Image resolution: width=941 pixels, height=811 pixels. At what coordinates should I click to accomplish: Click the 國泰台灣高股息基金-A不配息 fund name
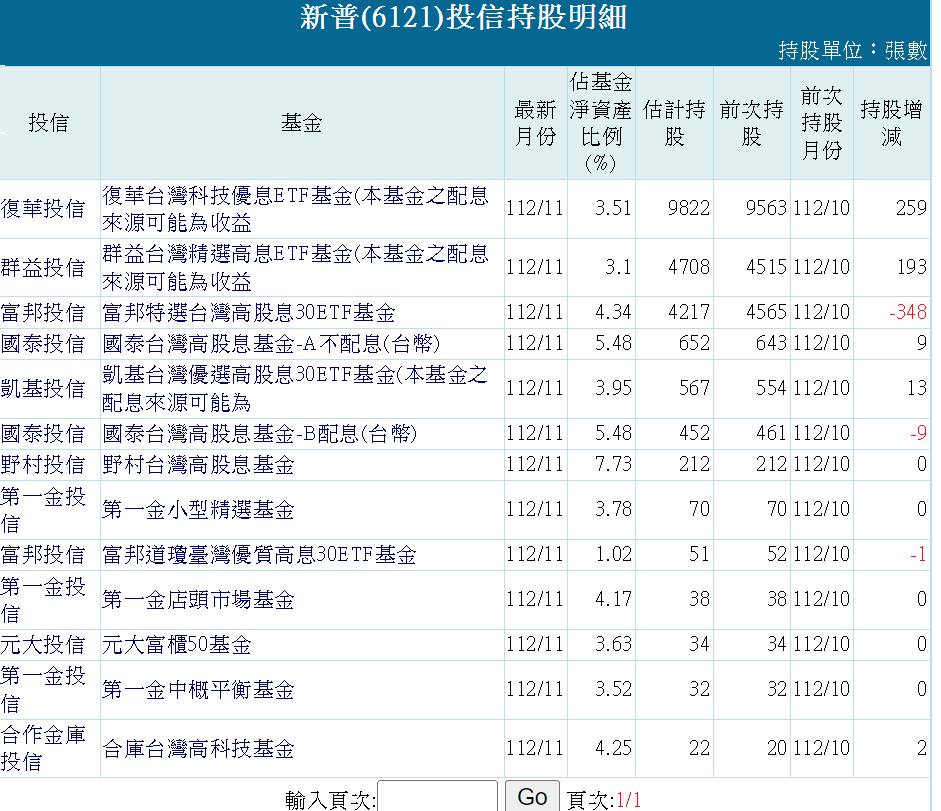[271, 343]
